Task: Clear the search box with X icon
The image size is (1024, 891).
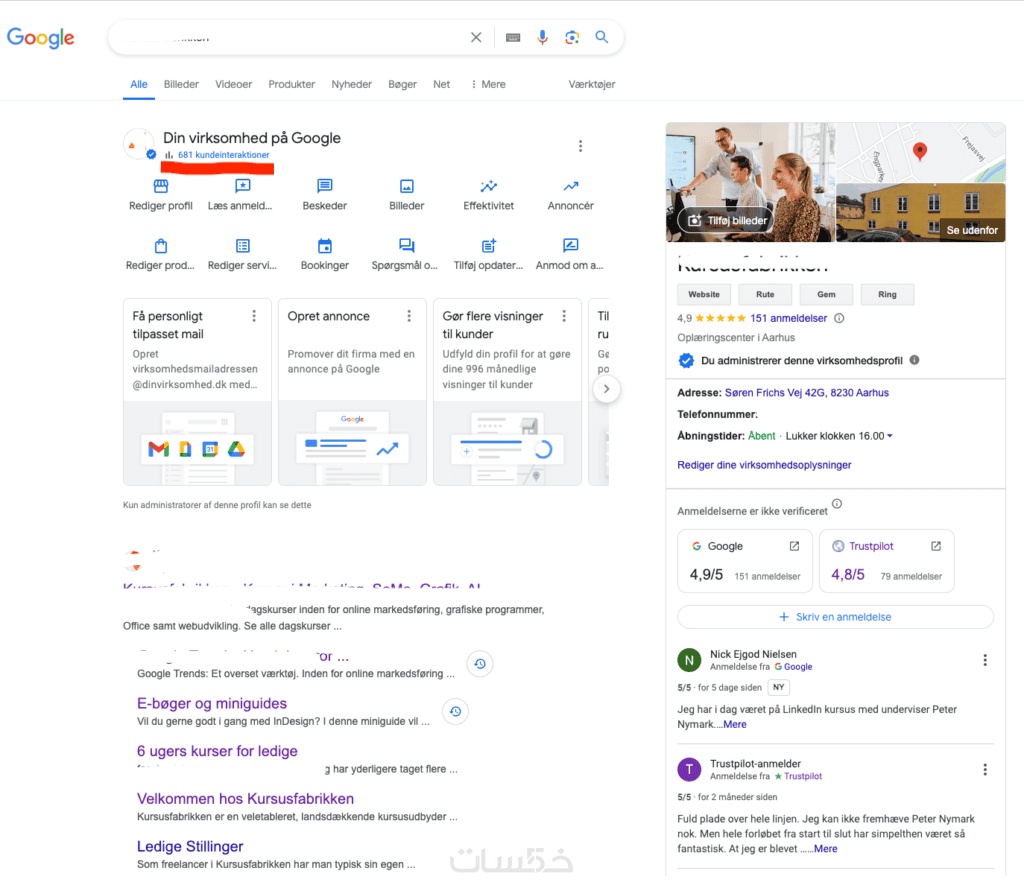Action: 476,37
